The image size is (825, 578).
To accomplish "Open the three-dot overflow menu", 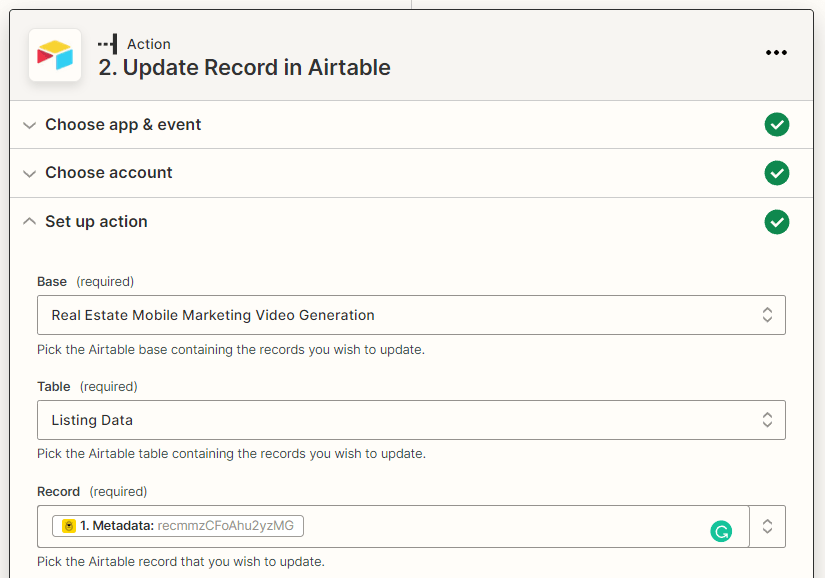I will 777,52.
